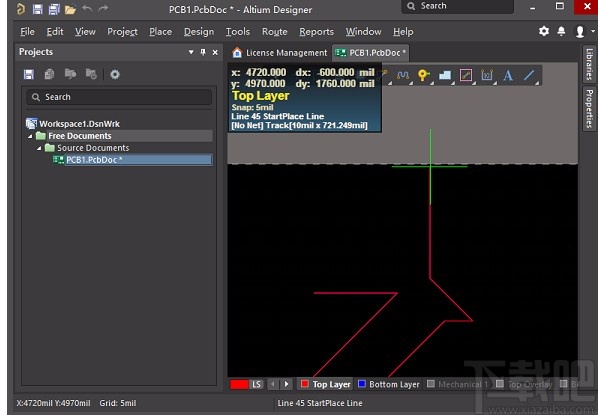Click the Undo arrow in title bar
The height and width of the screenshot is (415, 598).
pyautogui.click(x=87, y=9)
